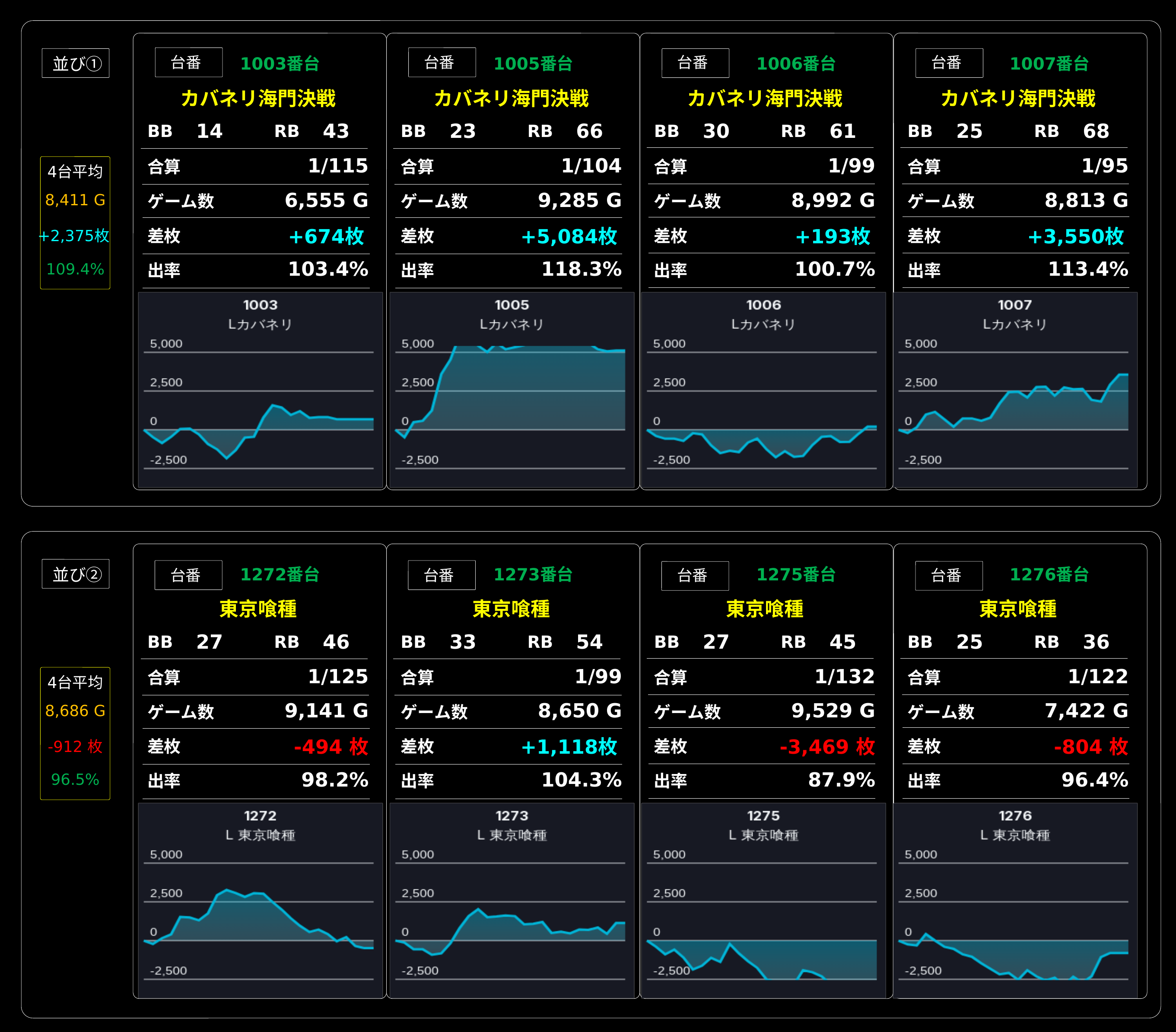Click the red medal difference -3,469 枚
The width and height of the screenshot is (1176, 1032).
[827, 746]
